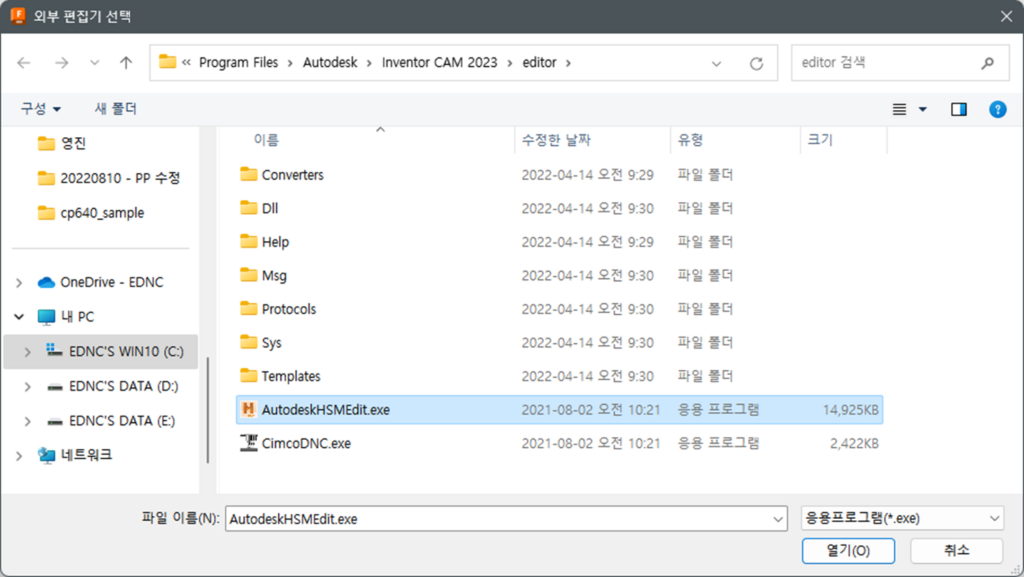Refresh the editor folder view
1024x577 pixels.
coord(756,63)
